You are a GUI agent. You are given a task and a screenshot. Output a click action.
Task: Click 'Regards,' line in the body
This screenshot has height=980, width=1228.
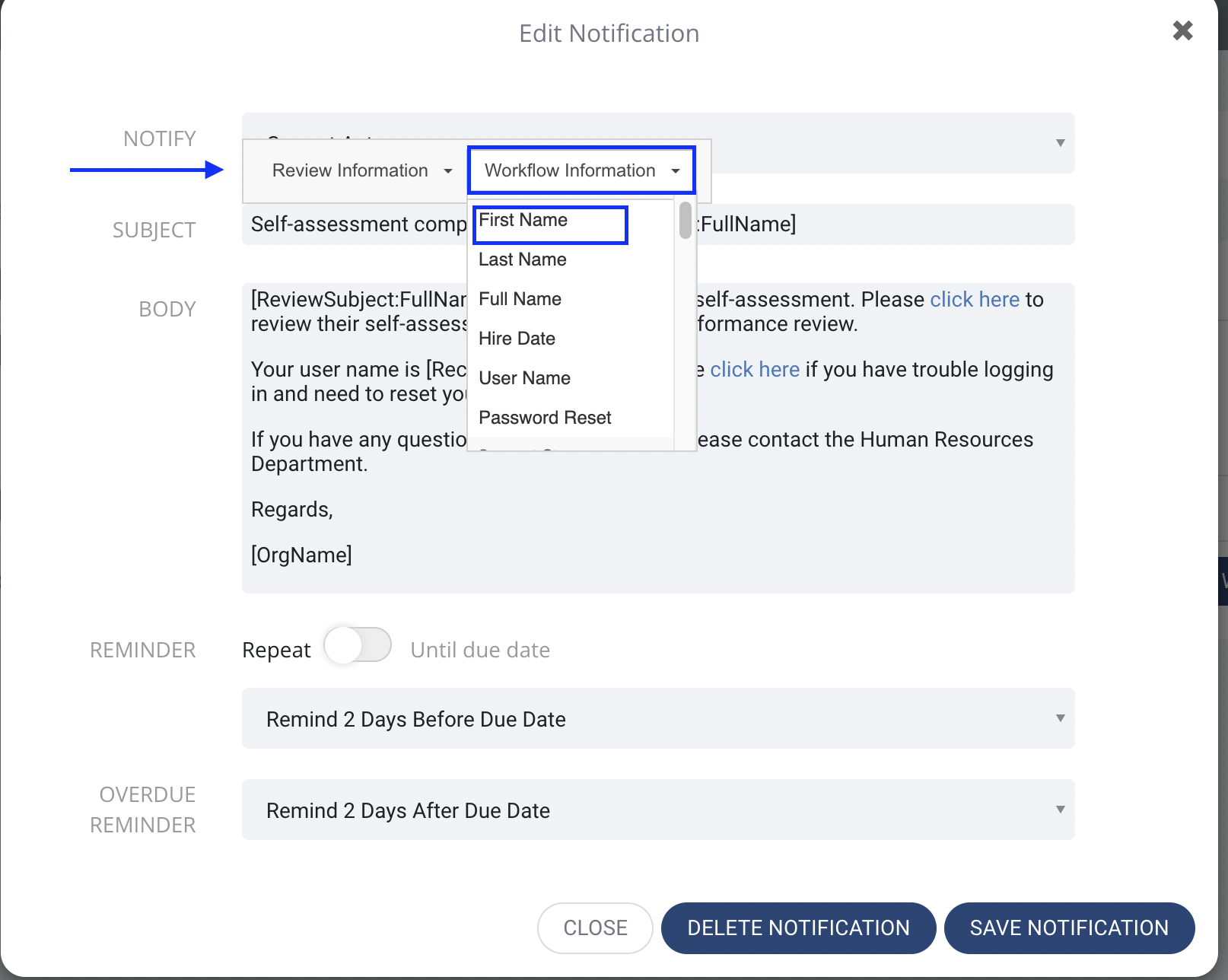[292, 510]
